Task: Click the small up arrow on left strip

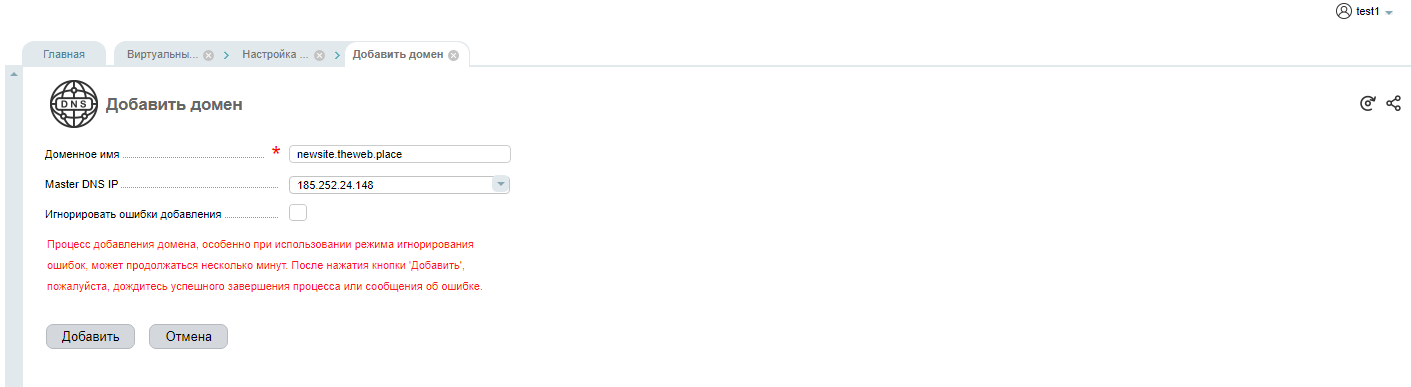Action: pyautogui.click(x=14, y=75)
